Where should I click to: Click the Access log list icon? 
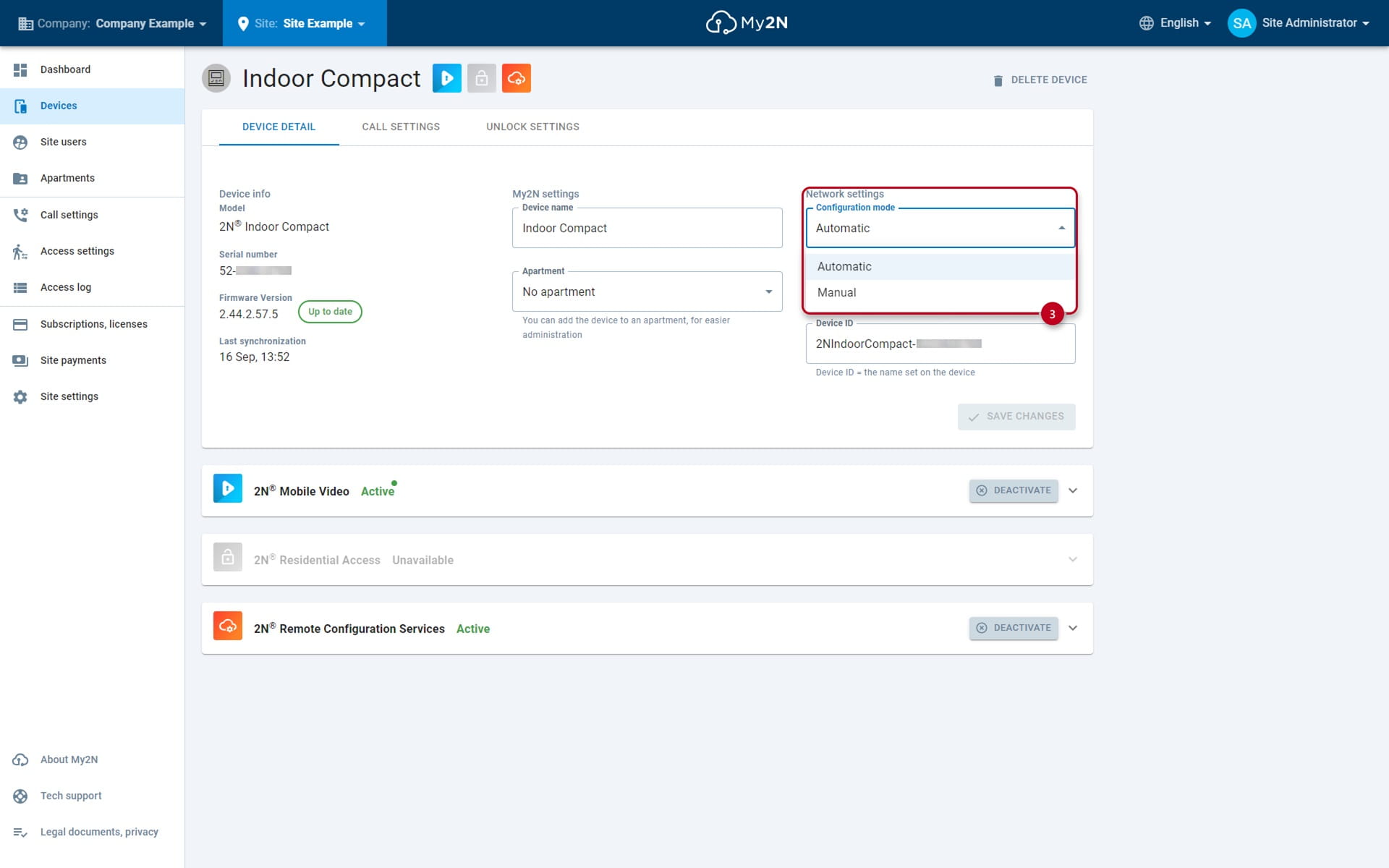(x=20, y=287)
